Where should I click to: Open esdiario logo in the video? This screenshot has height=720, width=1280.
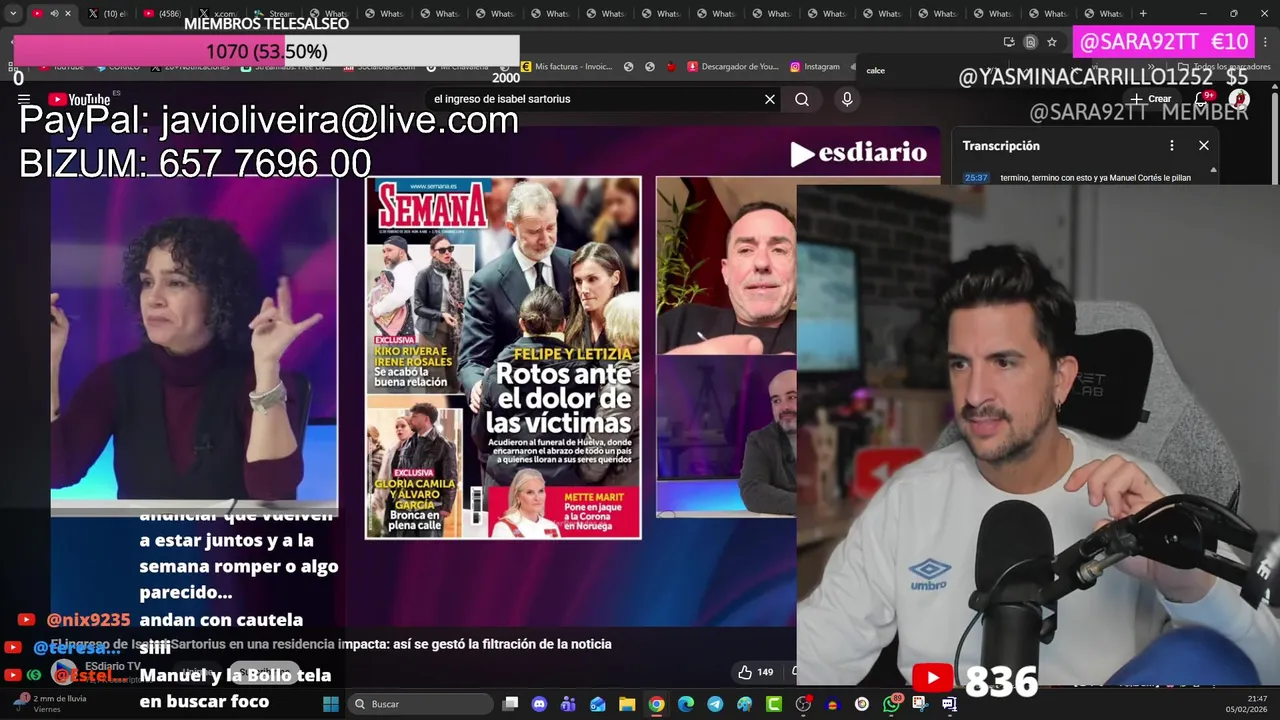859,153
